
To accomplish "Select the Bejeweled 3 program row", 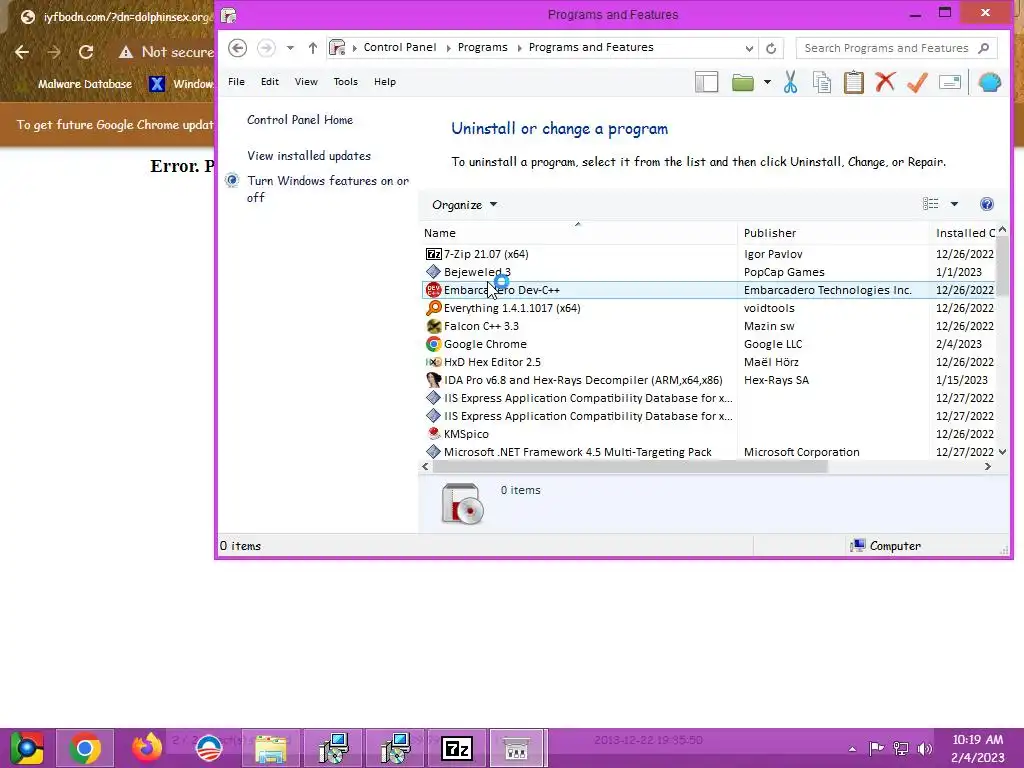I will [x=709, y=272].
